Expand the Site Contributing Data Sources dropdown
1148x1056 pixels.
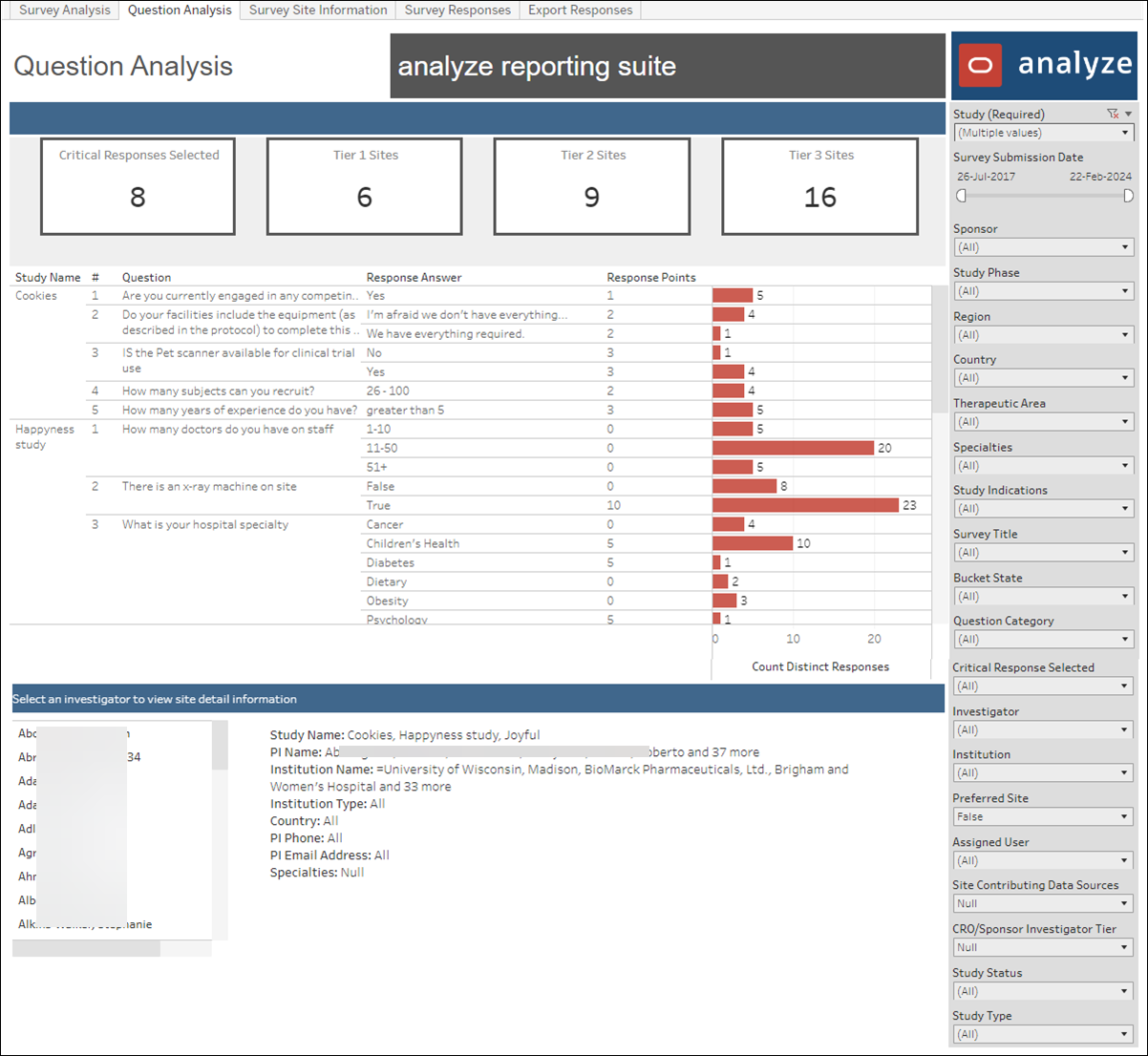coord(1044,904)
